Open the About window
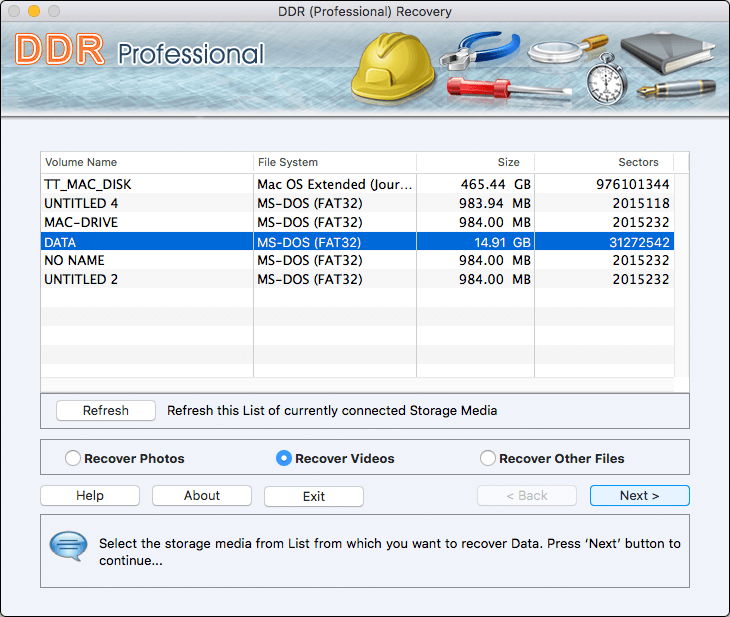This screenshot has width=730, height=617. tap(202, 495)
